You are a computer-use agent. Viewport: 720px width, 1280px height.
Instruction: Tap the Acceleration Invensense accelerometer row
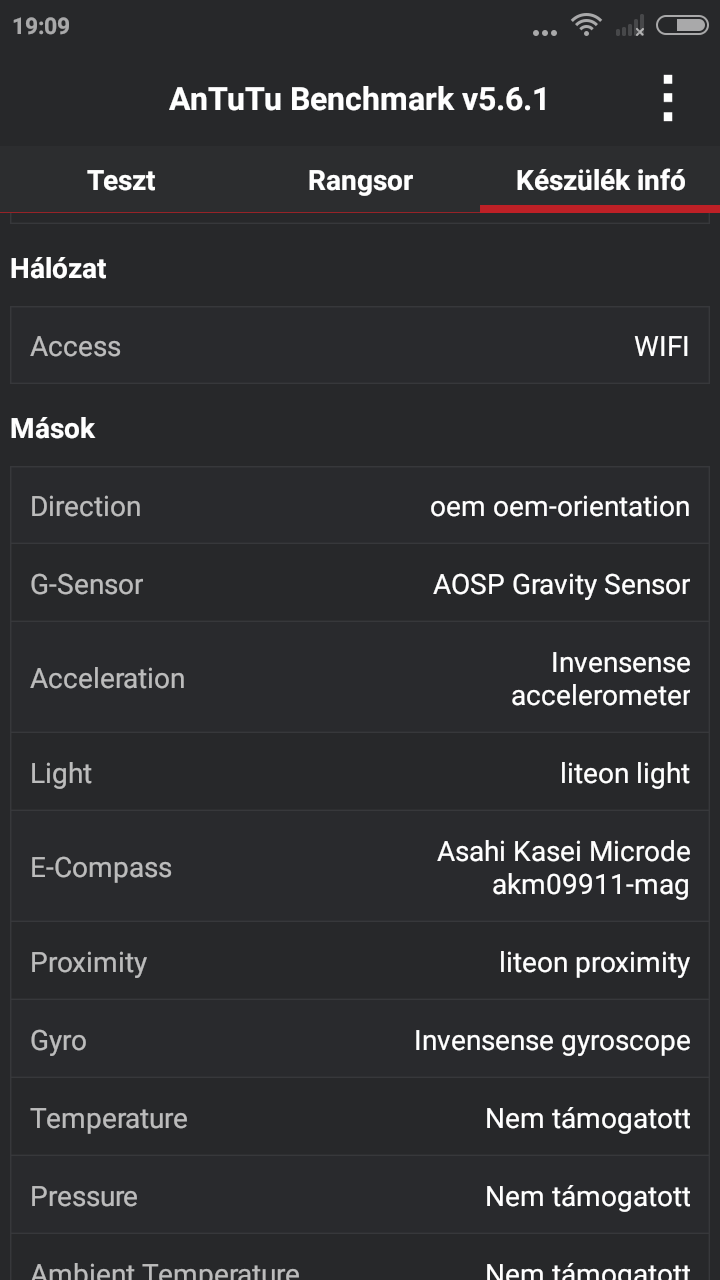click(x=360, y=678)
